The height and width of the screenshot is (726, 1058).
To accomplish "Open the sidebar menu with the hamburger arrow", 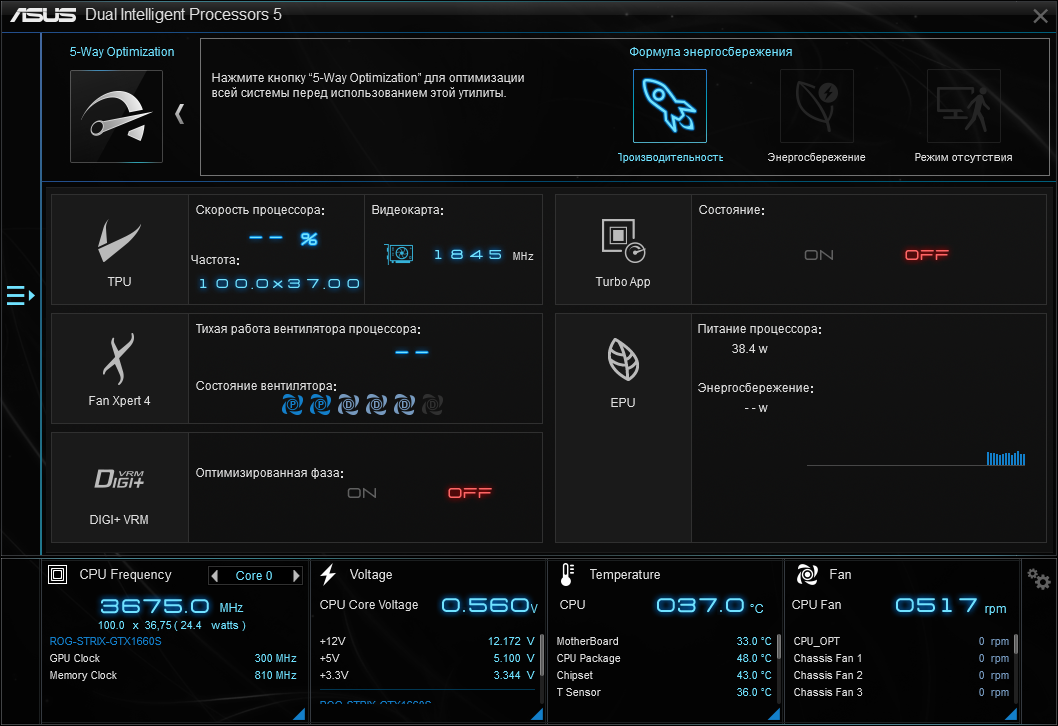I will tap(20, 296).
